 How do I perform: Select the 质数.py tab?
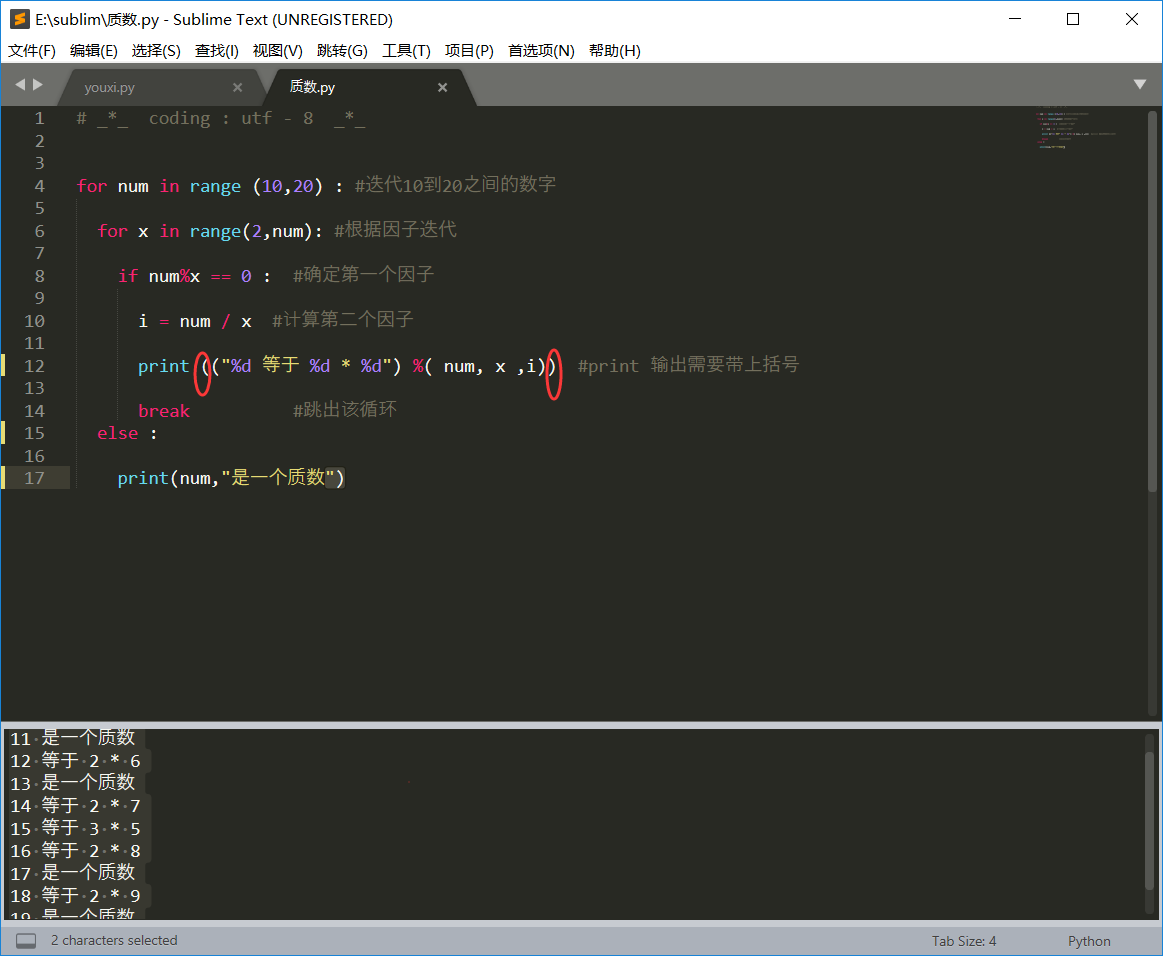tap(312, 87)
